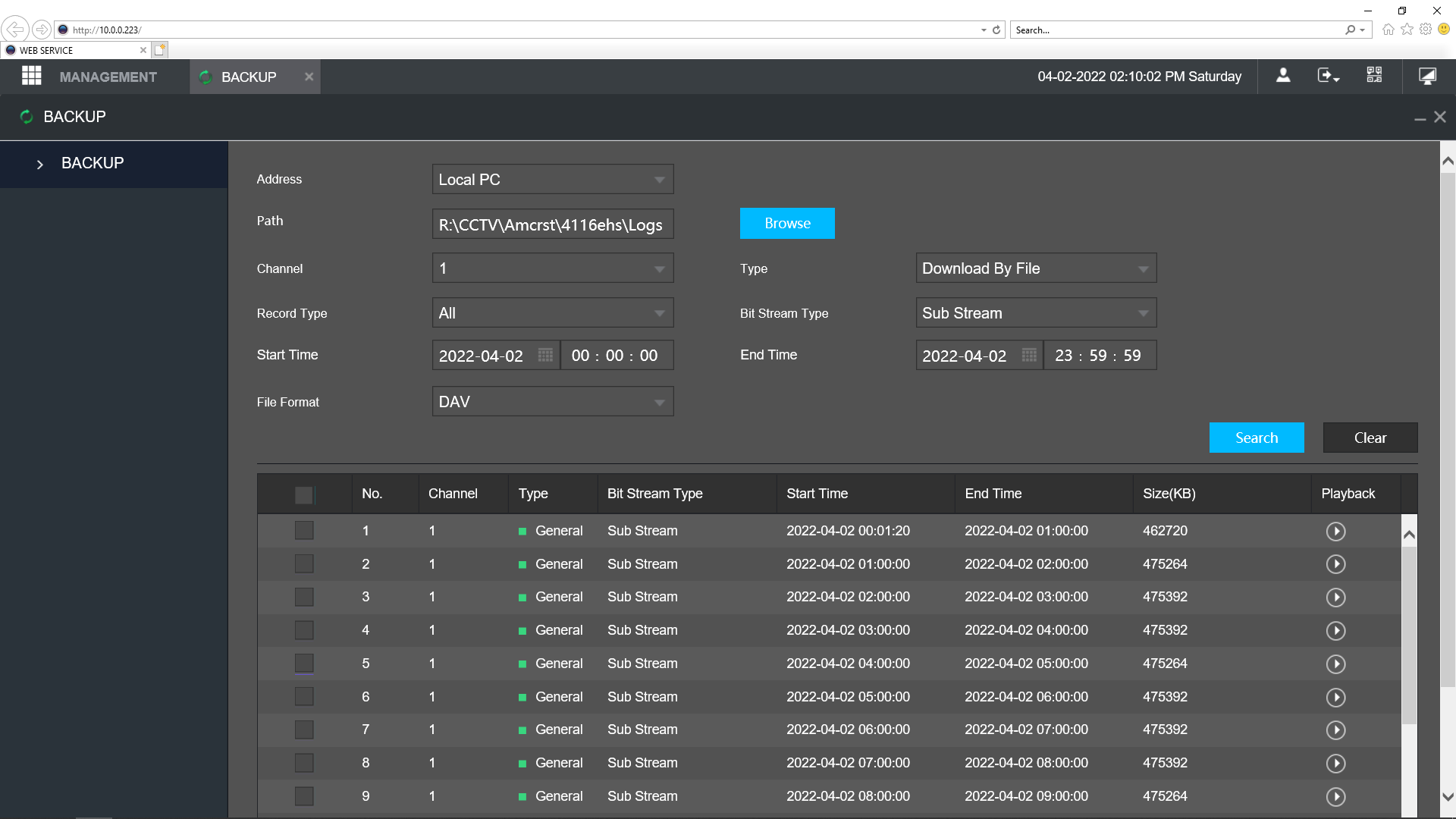Play back recording number 8
This screenshot has width=1456, height=819.
tap(1335, 764)
